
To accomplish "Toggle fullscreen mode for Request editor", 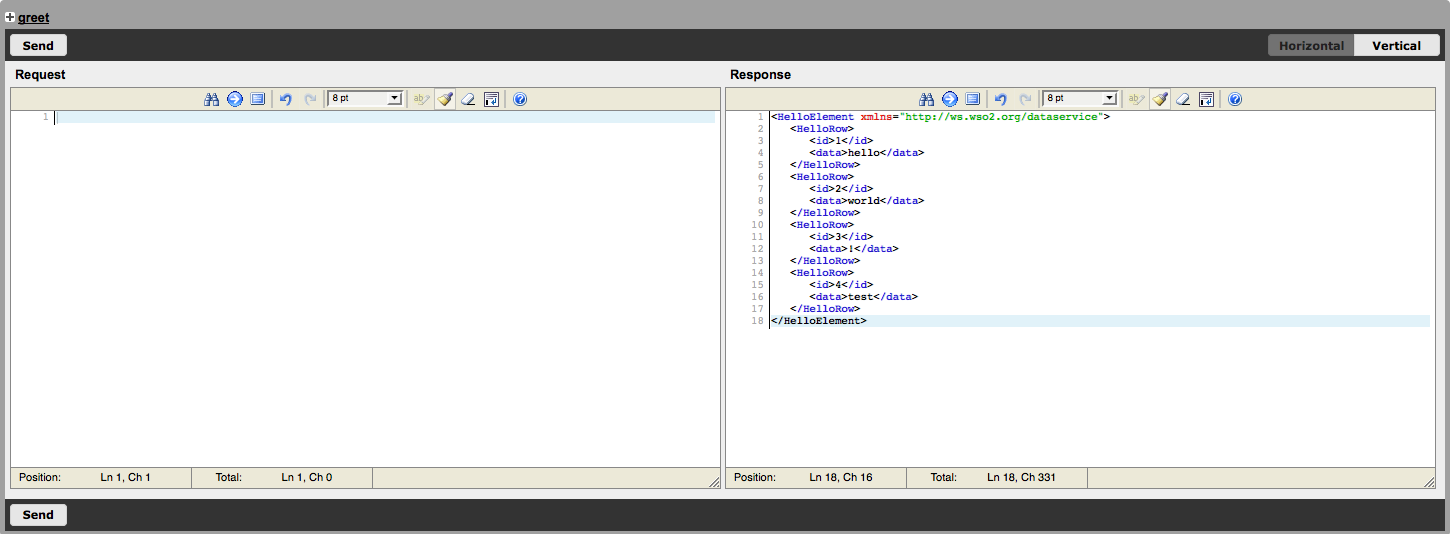I will 257,99.
